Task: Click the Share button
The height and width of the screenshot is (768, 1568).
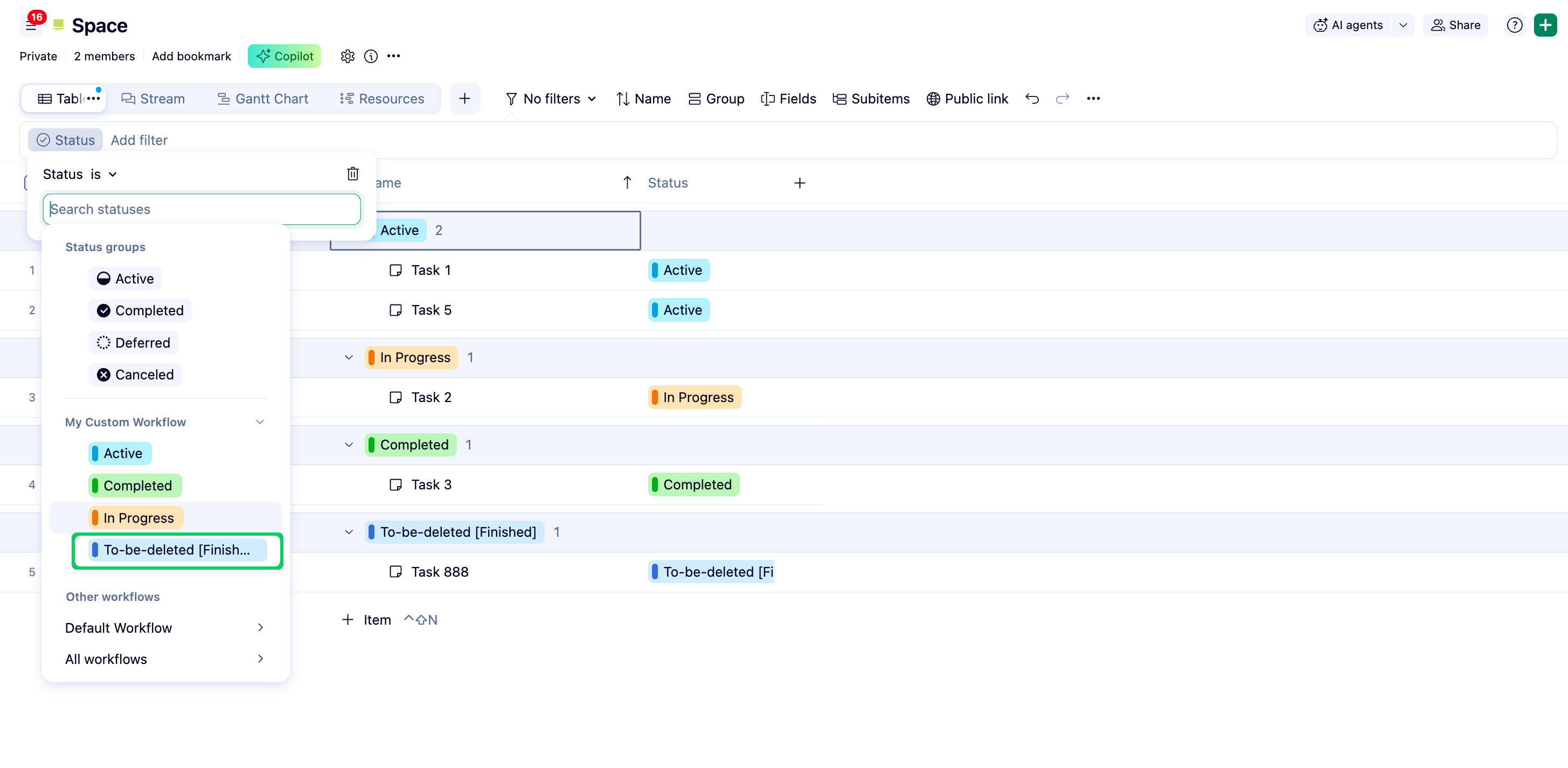Action: coord(1455,25)
